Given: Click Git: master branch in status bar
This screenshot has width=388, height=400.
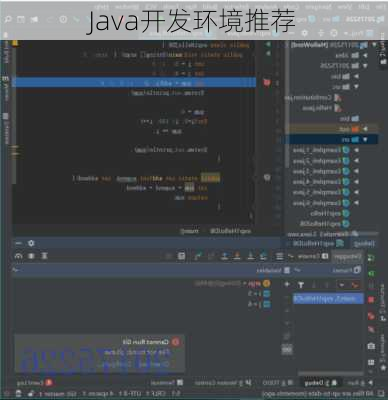Looking at the screenshot, I should pos(57,394).
